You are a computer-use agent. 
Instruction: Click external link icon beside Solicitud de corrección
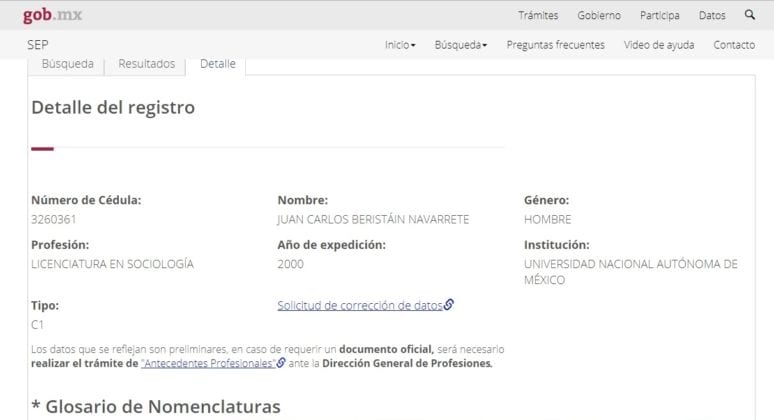[x=449, y=305]
